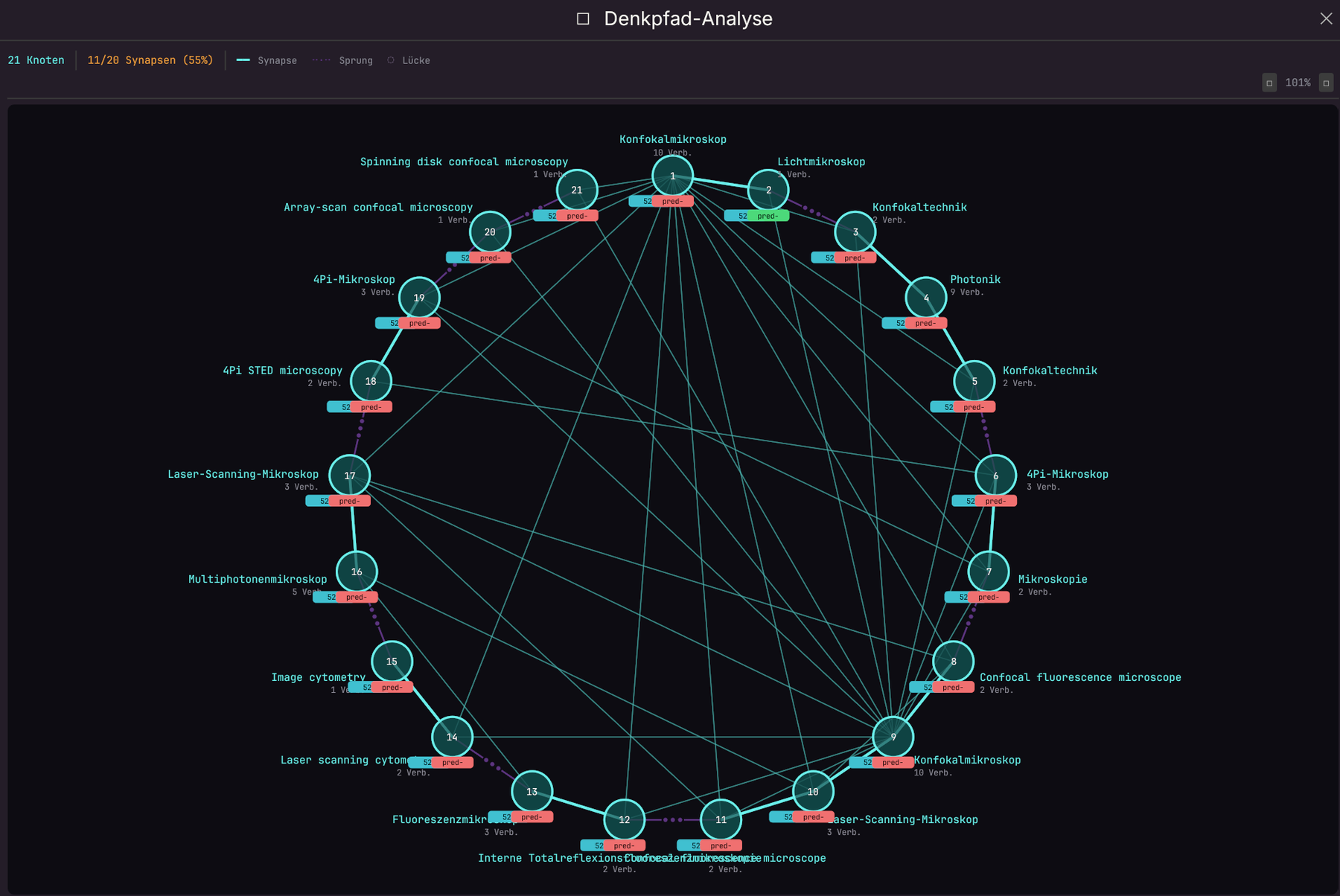Click the Photonik label
This screenshot has width=1340, height=896.
coord(975,279)
